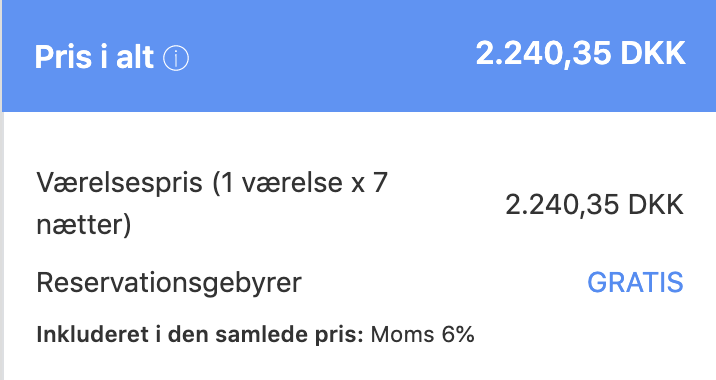
Task: Click the bold Inkluderet i den samlede pris text
Action: [x=200, y=334]
